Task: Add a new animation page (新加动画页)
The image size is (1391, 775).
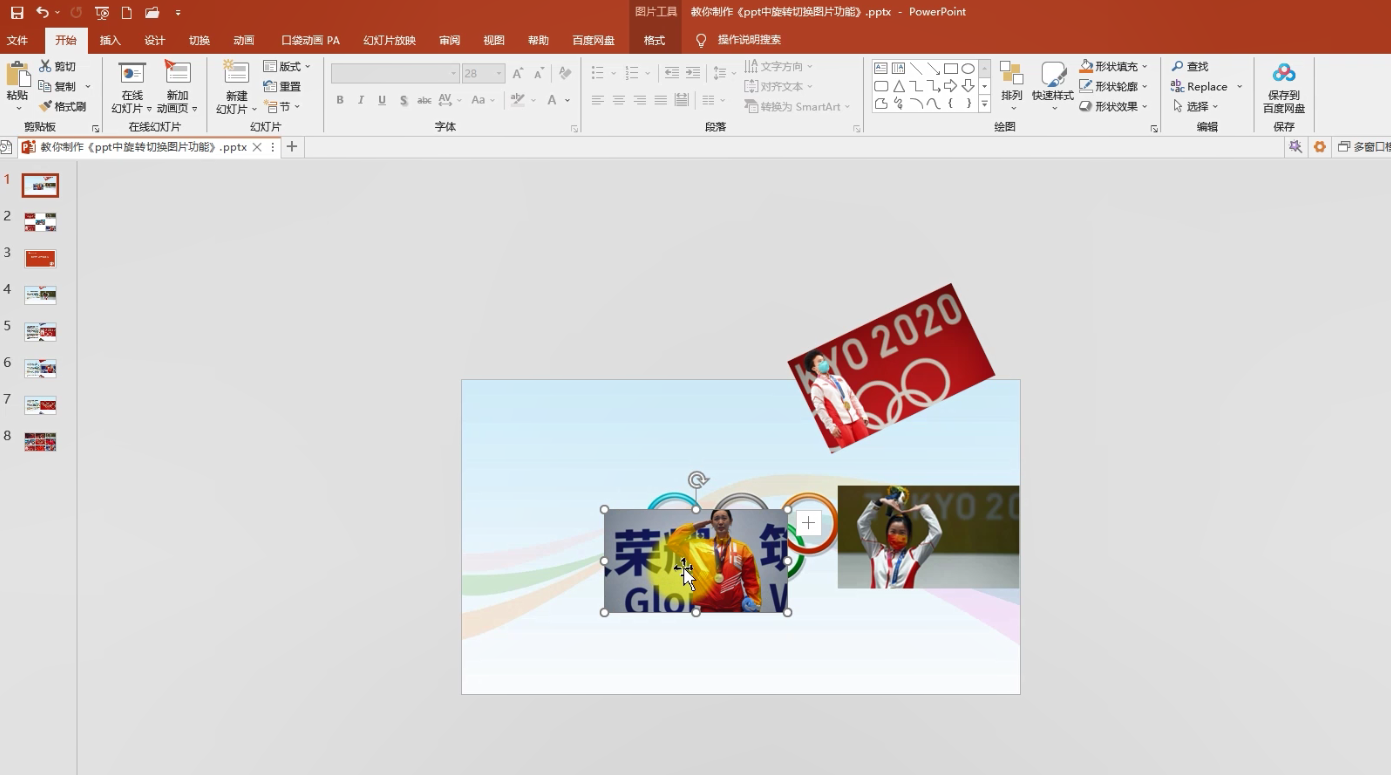Action: pos(177,88)
